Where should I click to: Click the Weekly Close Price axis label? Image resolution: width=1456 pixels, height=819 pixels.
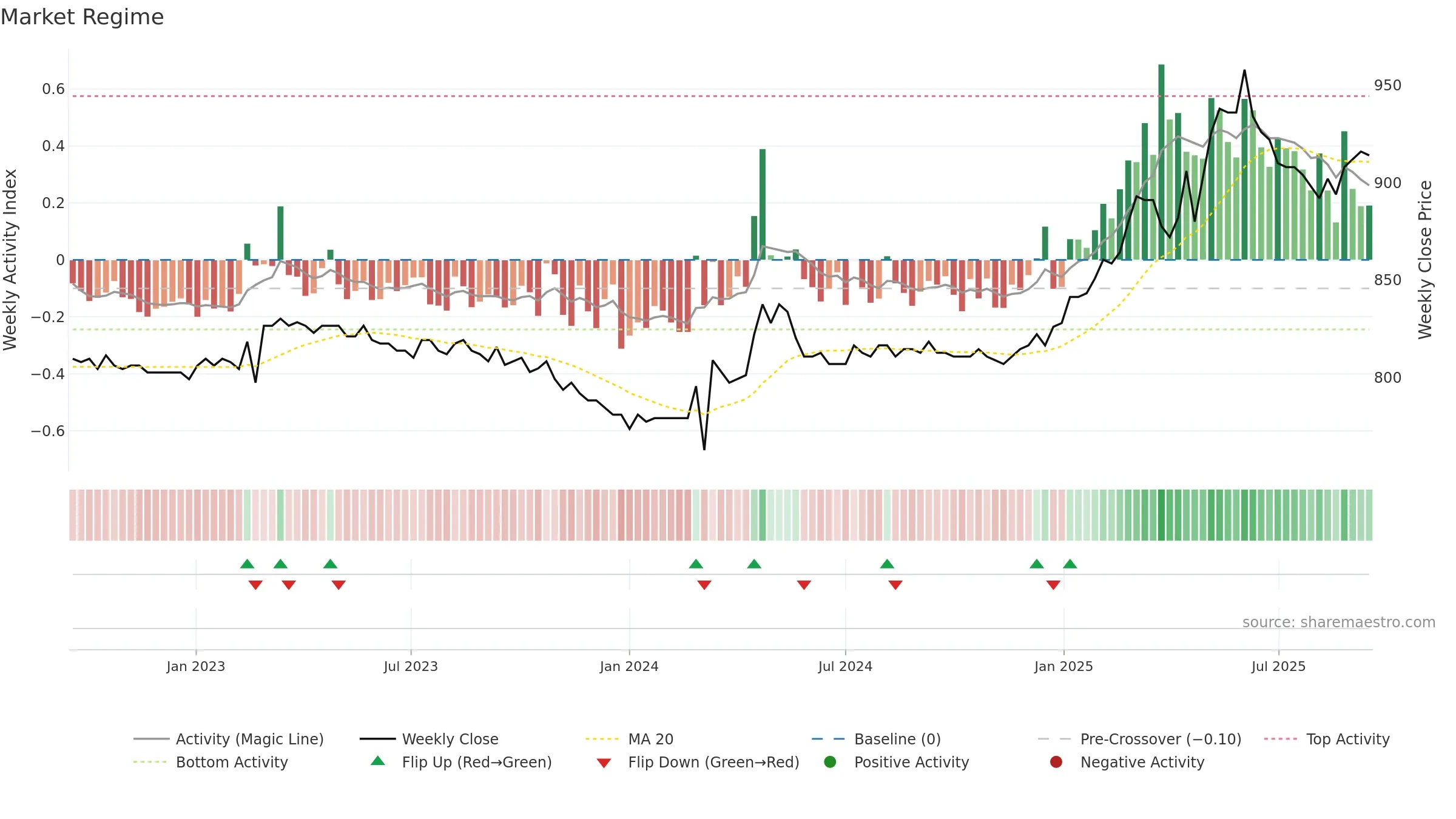(x=1424, y=260)
